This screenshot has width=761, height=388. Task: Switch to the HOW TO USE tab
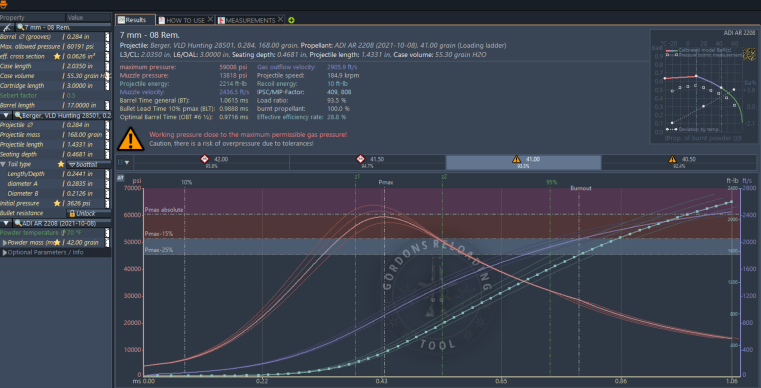point(185,20)
